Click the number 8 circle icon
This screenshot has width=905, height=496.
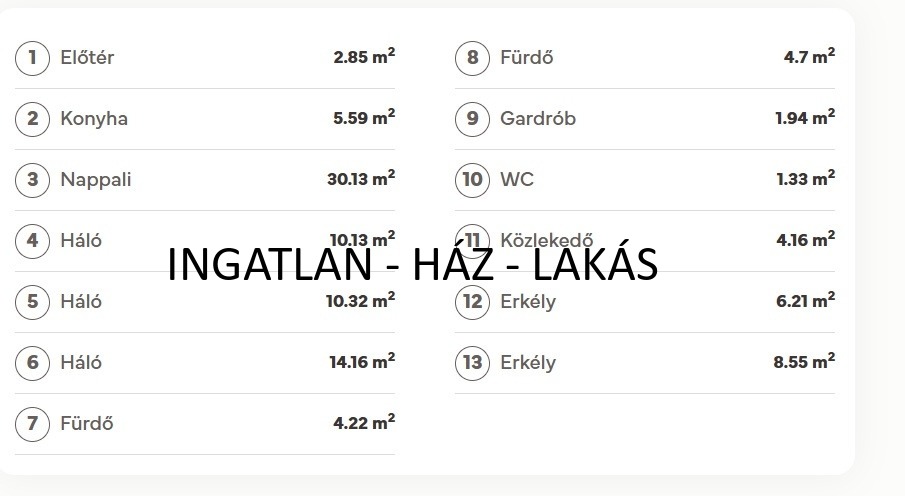pyautogui.click(x=472, y=57)
